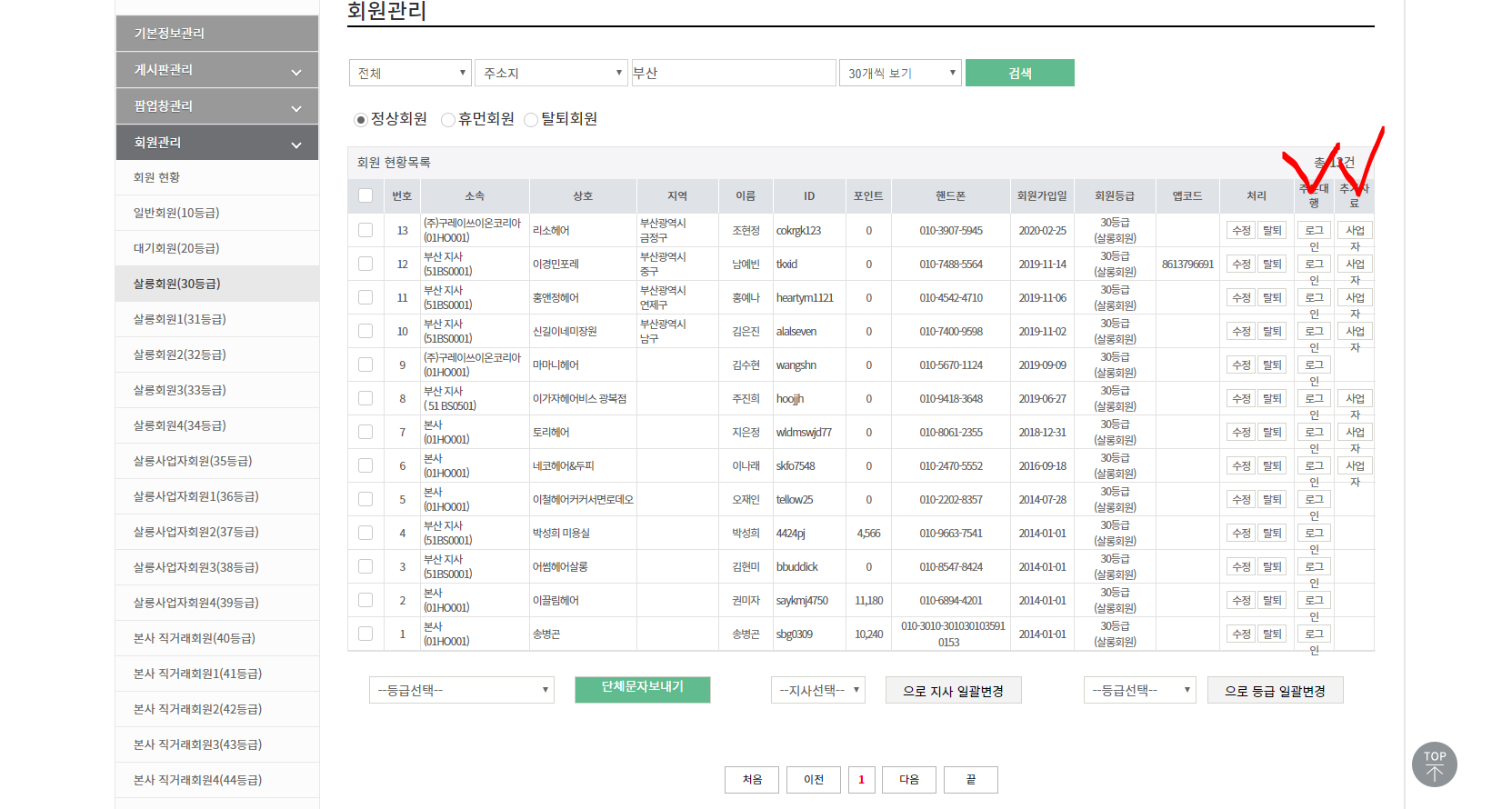Open 대기회원(20등급) in the sidebar
This screenshot has height=809, width=1512.
pos(217,248)
